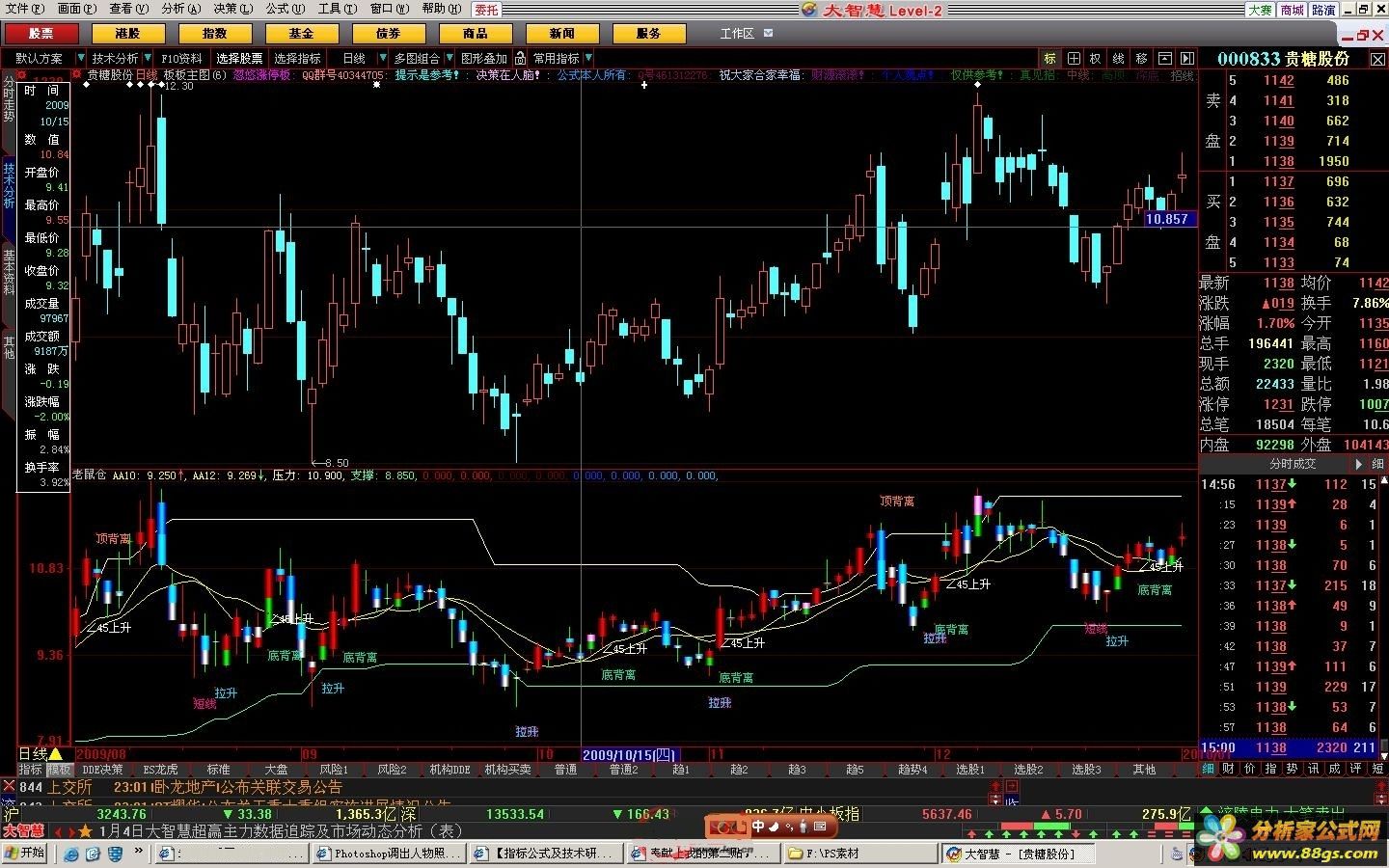This screenshot has width=1389, height=868.
Task: Open the 公式 menu
Action: tap(286, 9)
